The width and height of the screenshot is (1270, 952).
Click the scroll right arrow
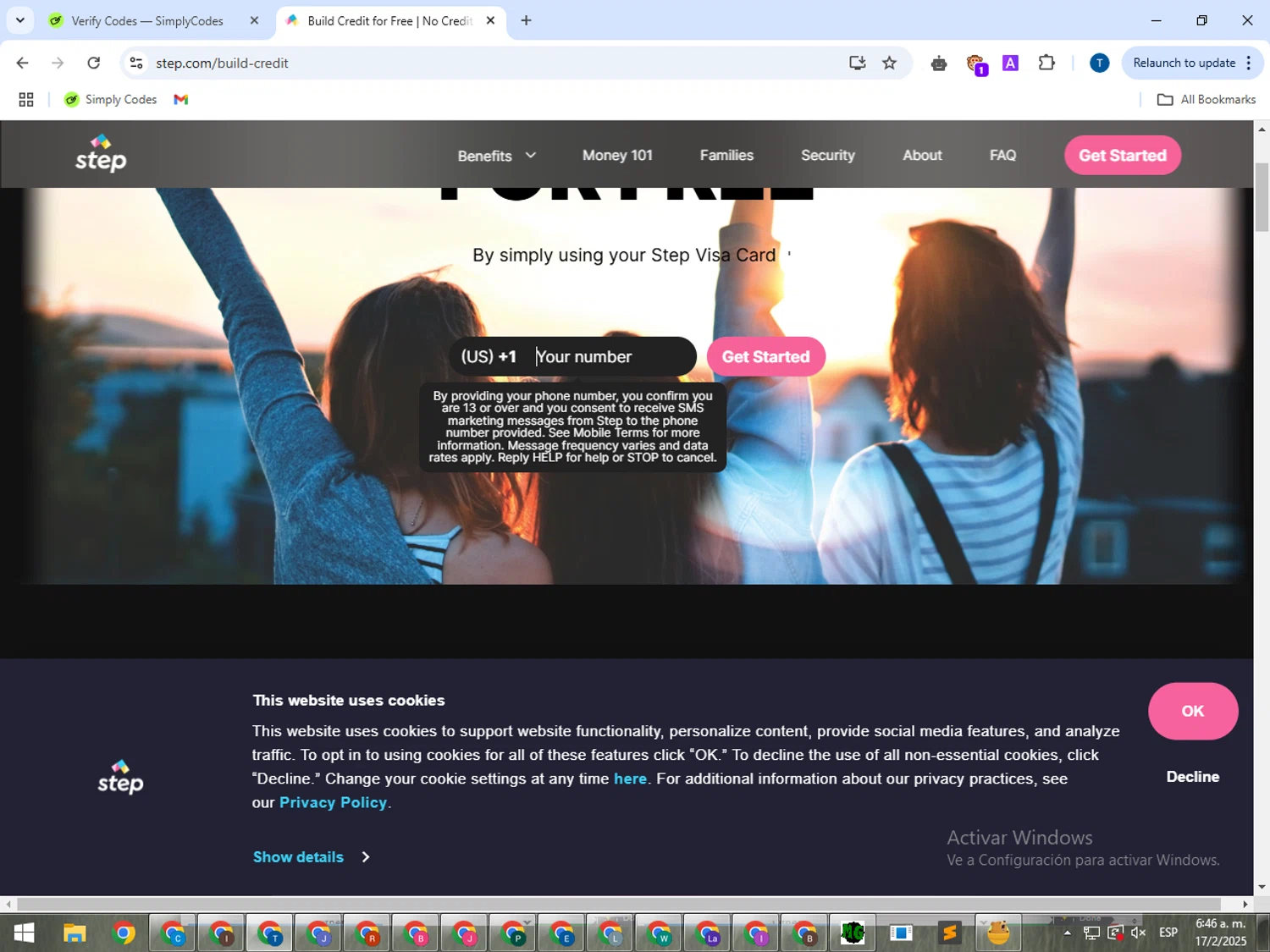pos(1245,904)
